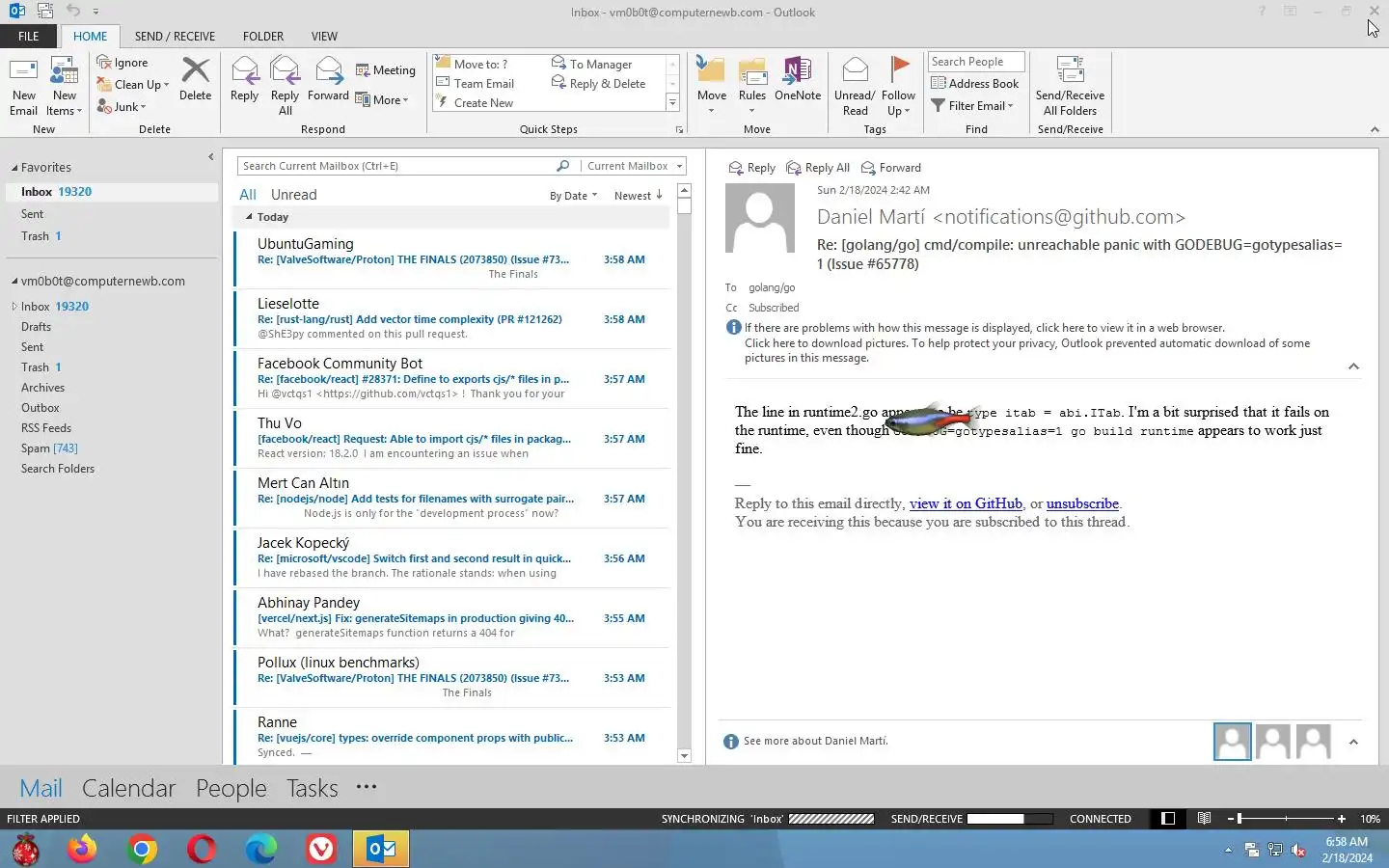Viewport: 1389px width, 868px height.
Task: Toggle Newest sort order
Action: pos(639,196)
